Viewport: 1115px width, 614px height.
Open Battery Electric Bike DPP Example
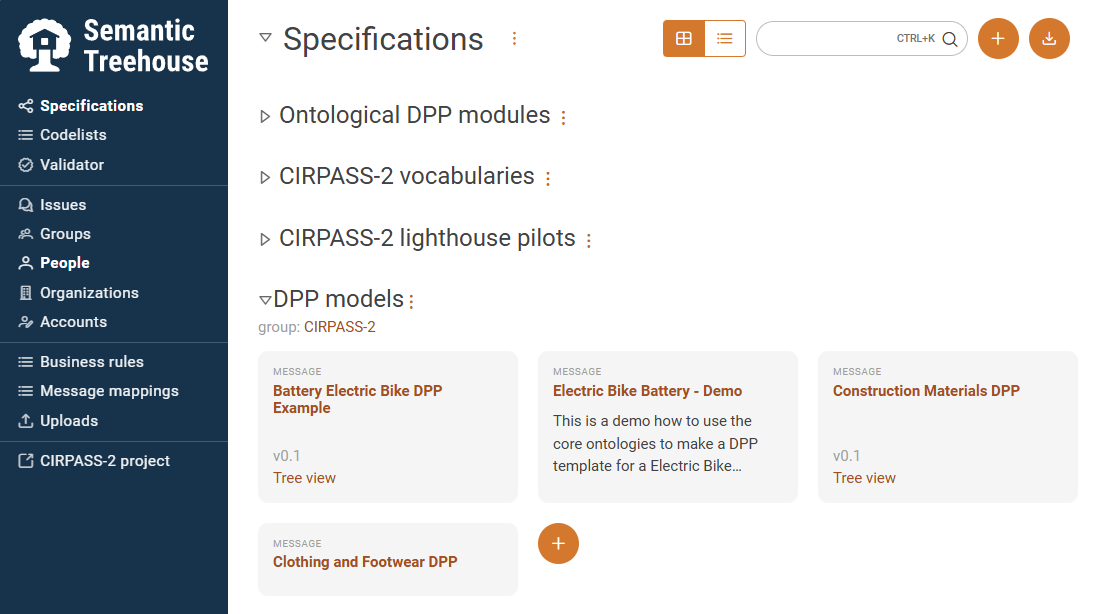tap(358, 399)
